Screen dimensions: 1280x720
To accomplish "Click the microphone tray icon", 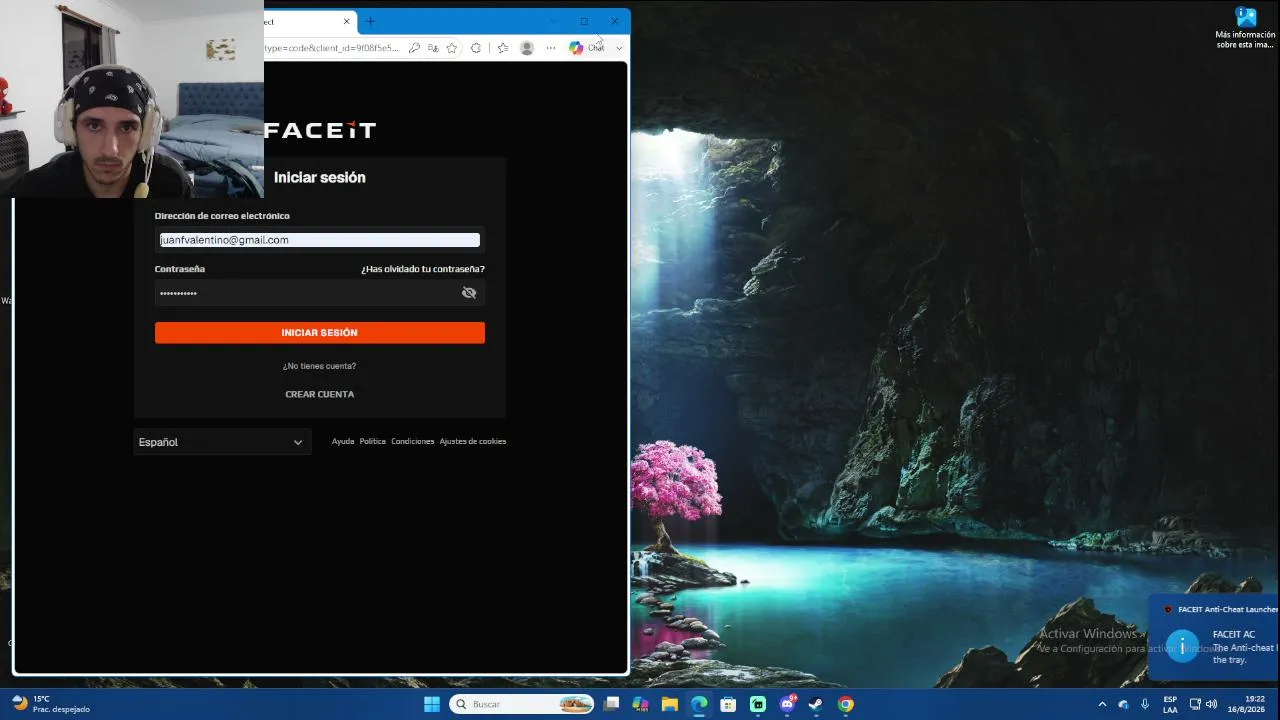I will [x=1145, y=704].
